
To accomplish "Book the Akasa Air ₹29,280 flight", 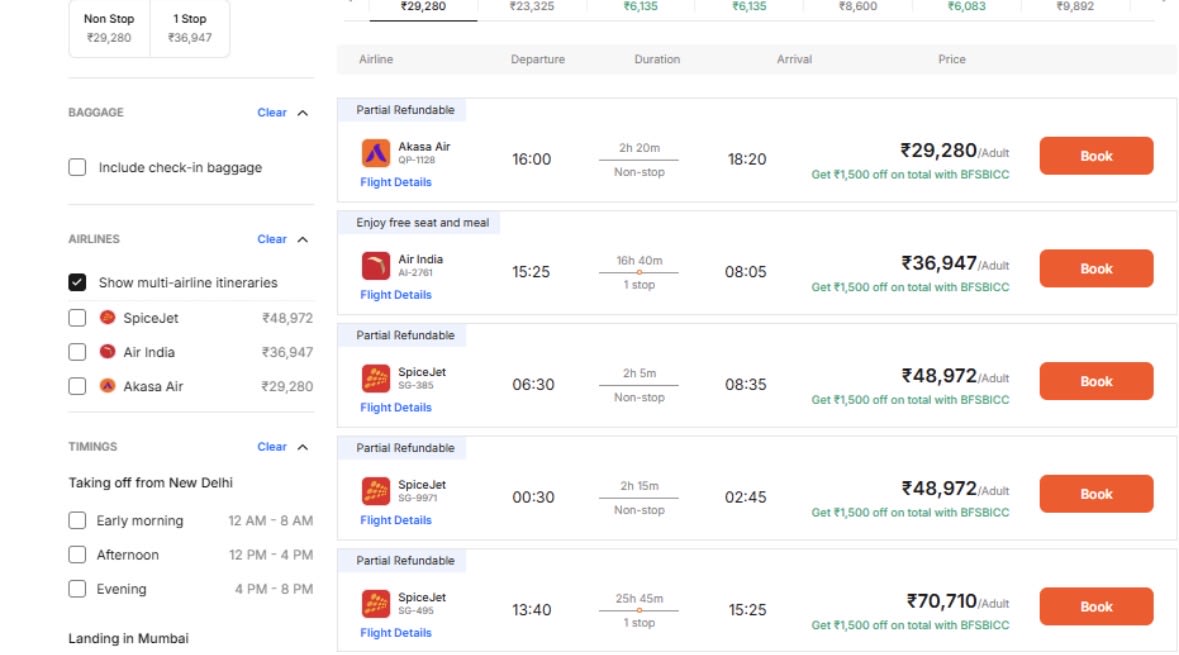I will [1096, 156].
